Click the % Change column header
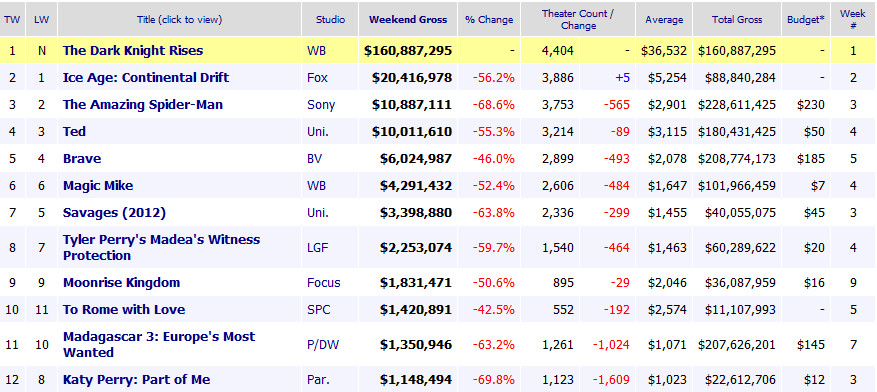The width and height of the screenshot is (877, 392). click(489, 20)
